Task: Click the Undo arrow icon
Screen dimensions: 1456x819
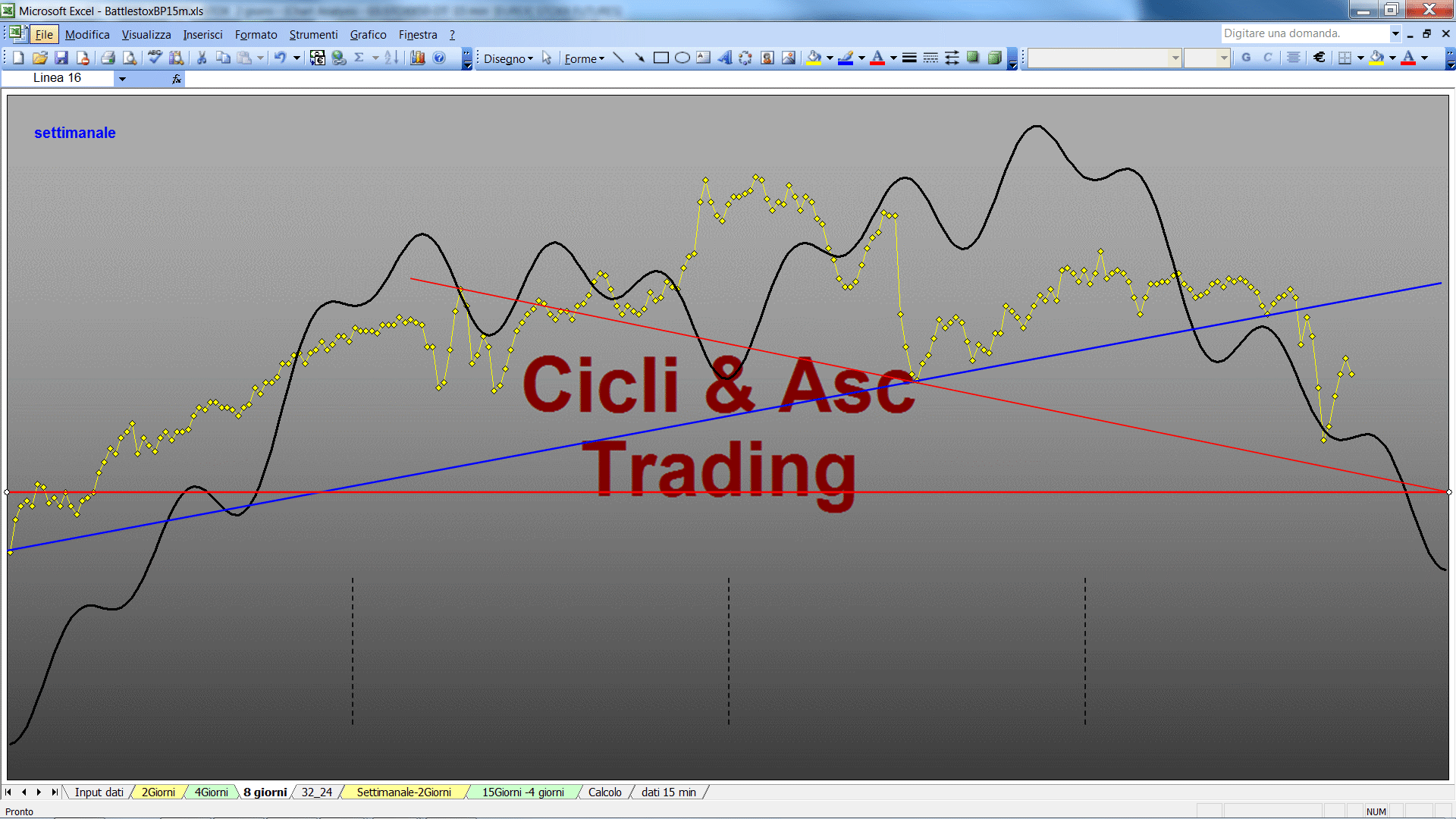Action: coord(281,58)
